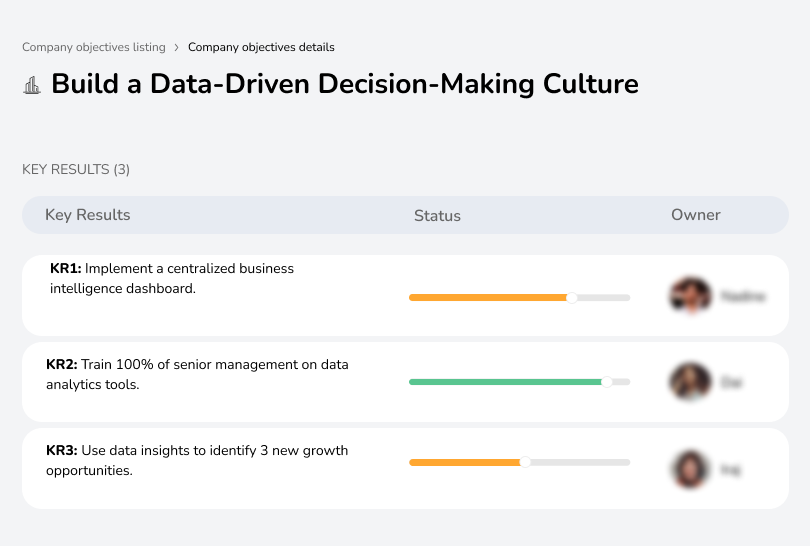
Task: Click the KR1 owner name
Action: pyautogui.click(x=743, y=297)
